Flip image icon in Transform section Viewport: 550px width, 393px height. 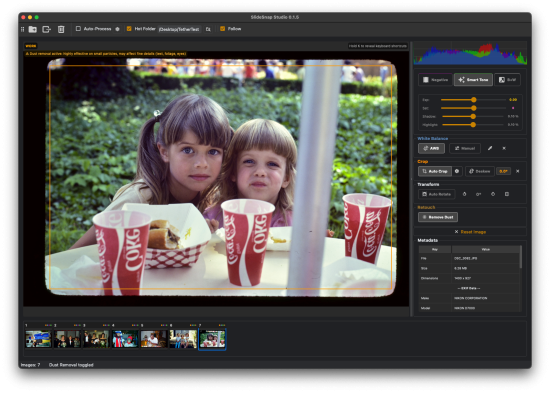pos(507,194)
